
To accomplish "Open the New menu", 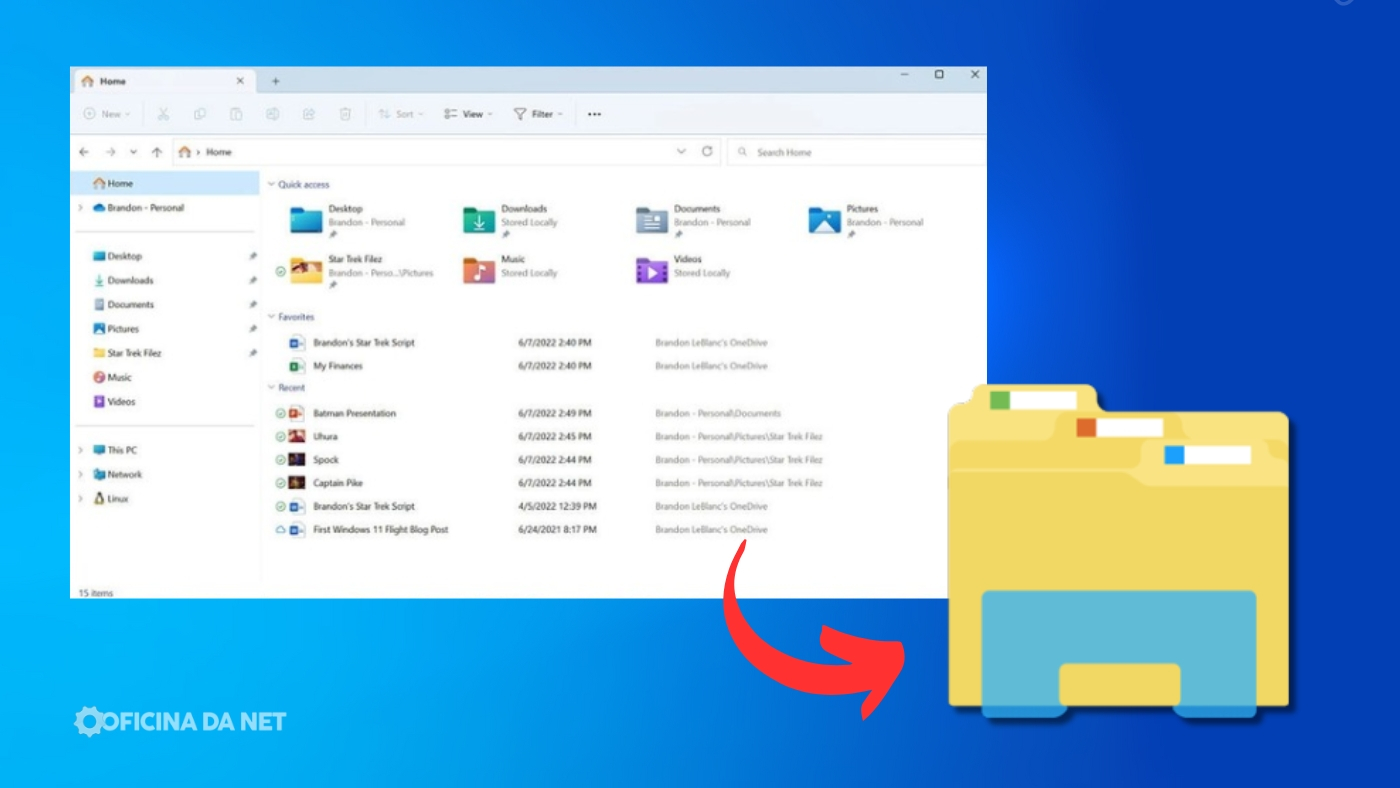I will point(106,113).
